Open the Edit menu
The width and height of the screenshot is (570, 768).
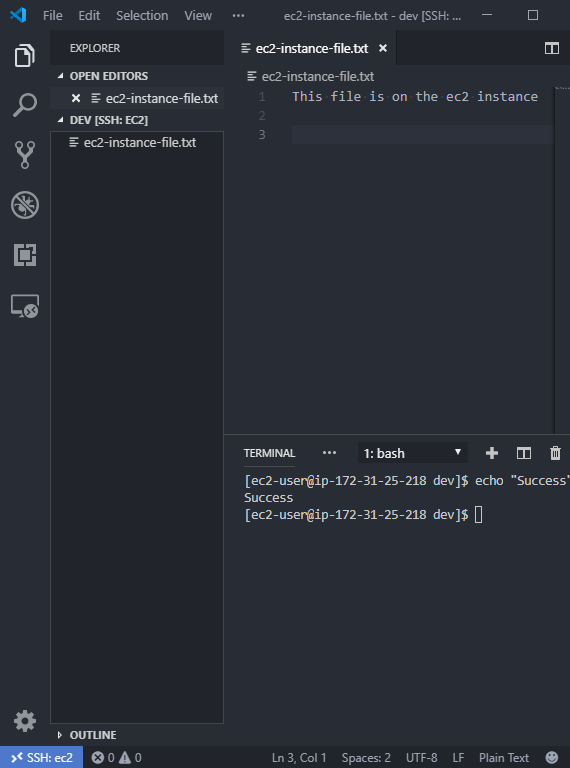[x=89, y=16]
